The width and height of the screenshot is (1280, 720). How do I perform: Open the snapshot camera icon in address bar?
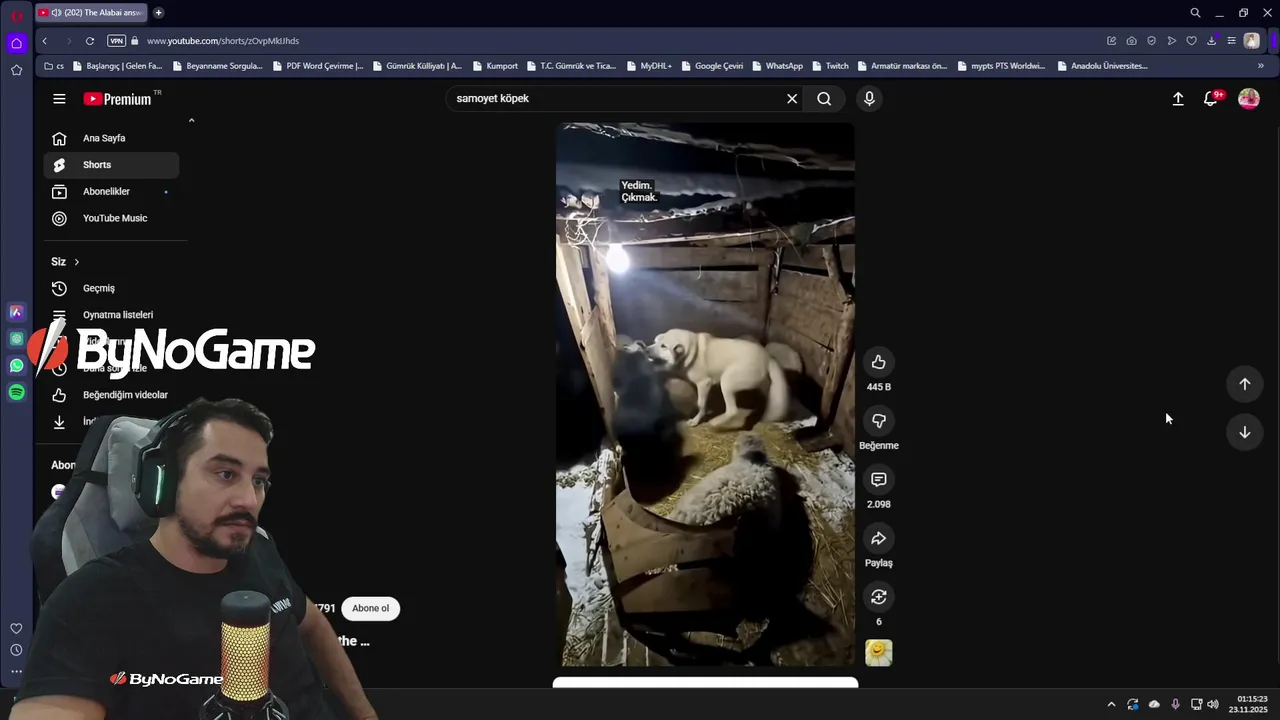click(1131, 41)
